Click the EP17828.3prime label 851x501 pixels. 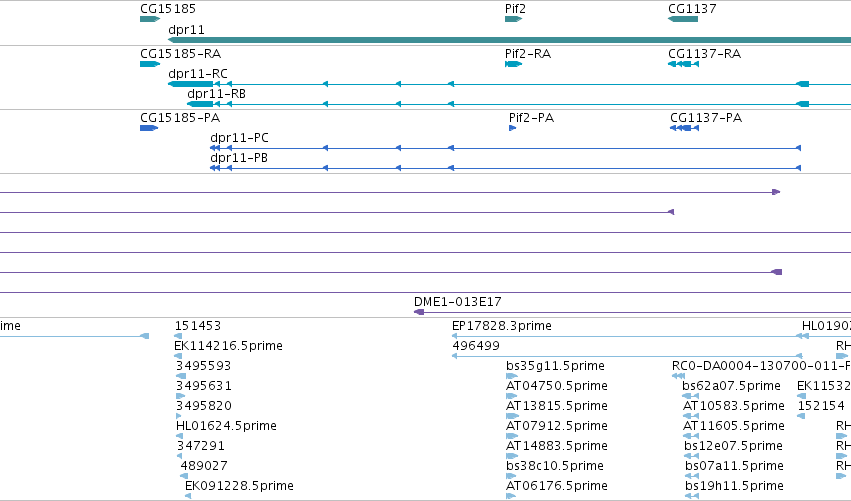coord(501,326)
